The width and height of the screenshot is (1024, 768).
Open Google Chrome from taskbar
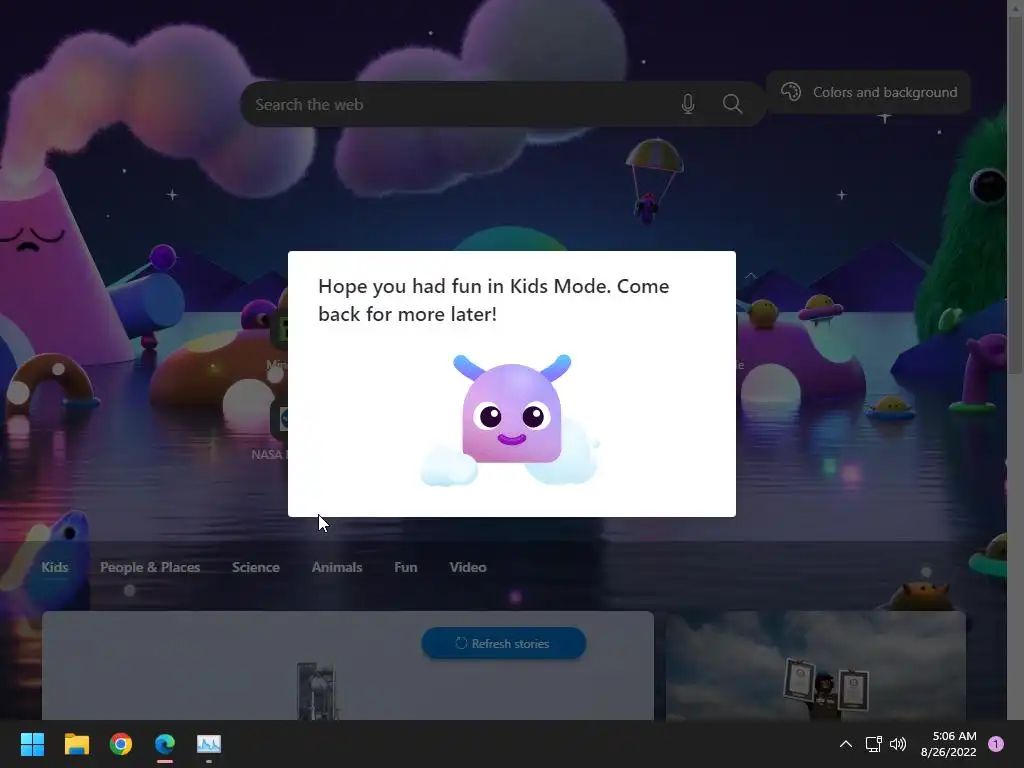(x=121, y=744)
